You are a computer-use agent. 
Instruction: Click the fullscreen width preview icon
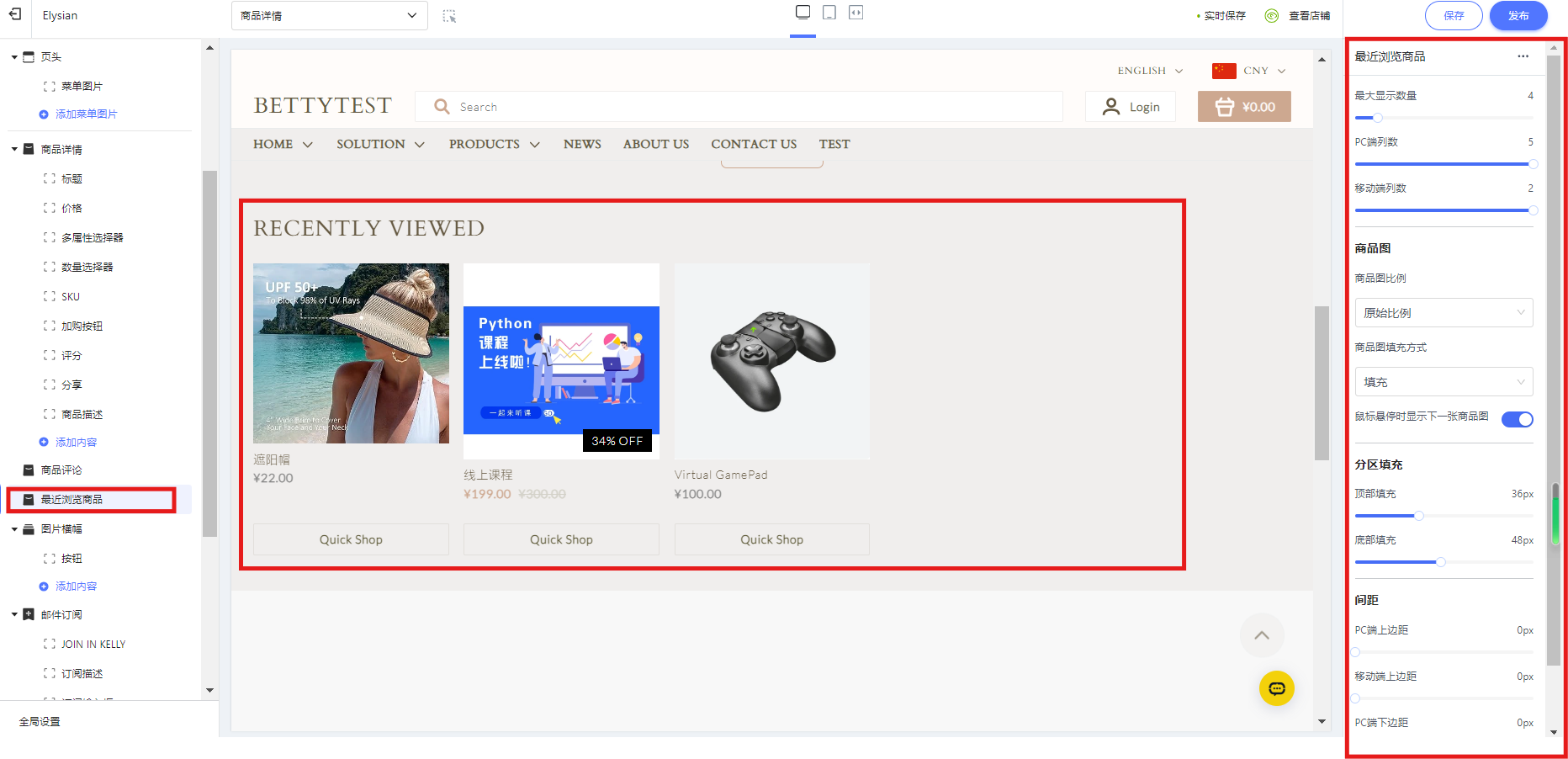(x=856, y=12)
